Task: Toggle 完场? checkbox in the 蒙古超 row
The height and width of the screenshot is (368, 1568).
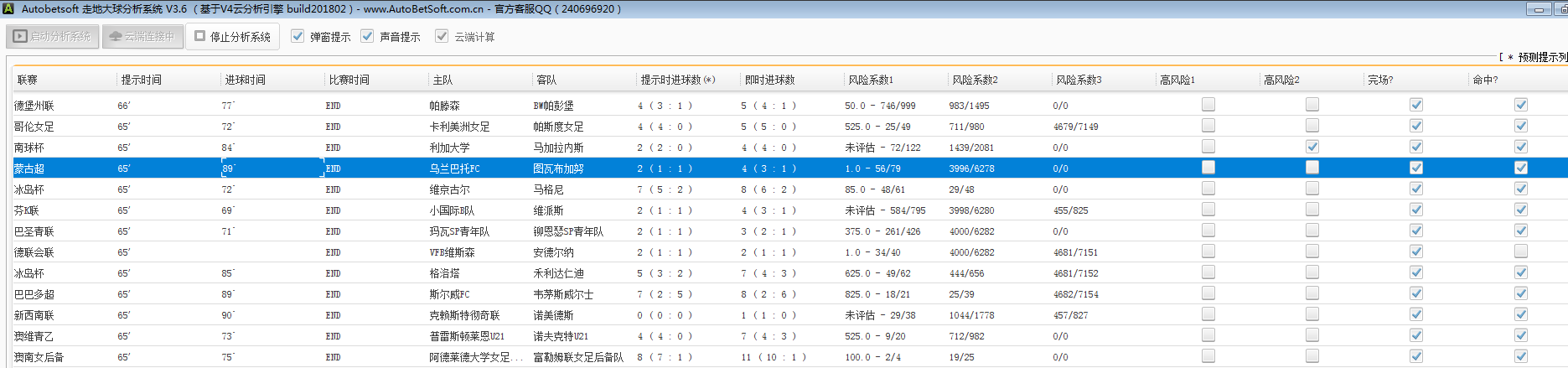Action: (1416, 168)
